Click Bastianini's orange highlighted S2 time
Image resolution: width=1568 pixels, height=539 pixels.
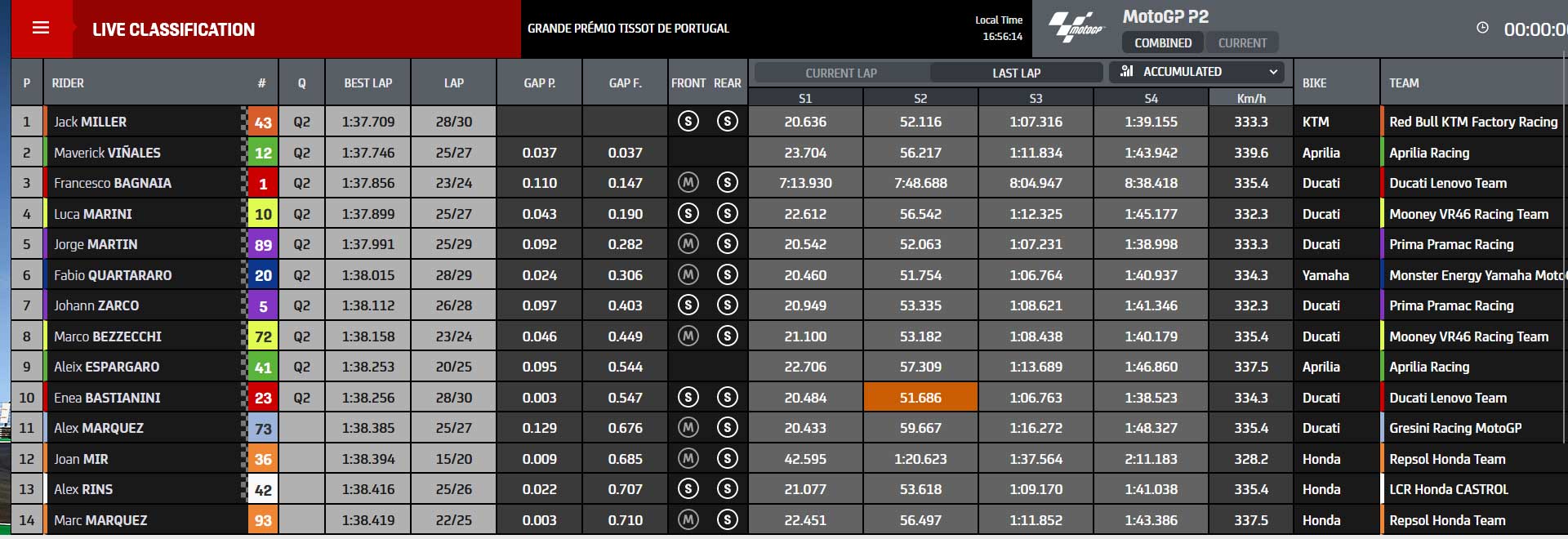pos(920,398)
